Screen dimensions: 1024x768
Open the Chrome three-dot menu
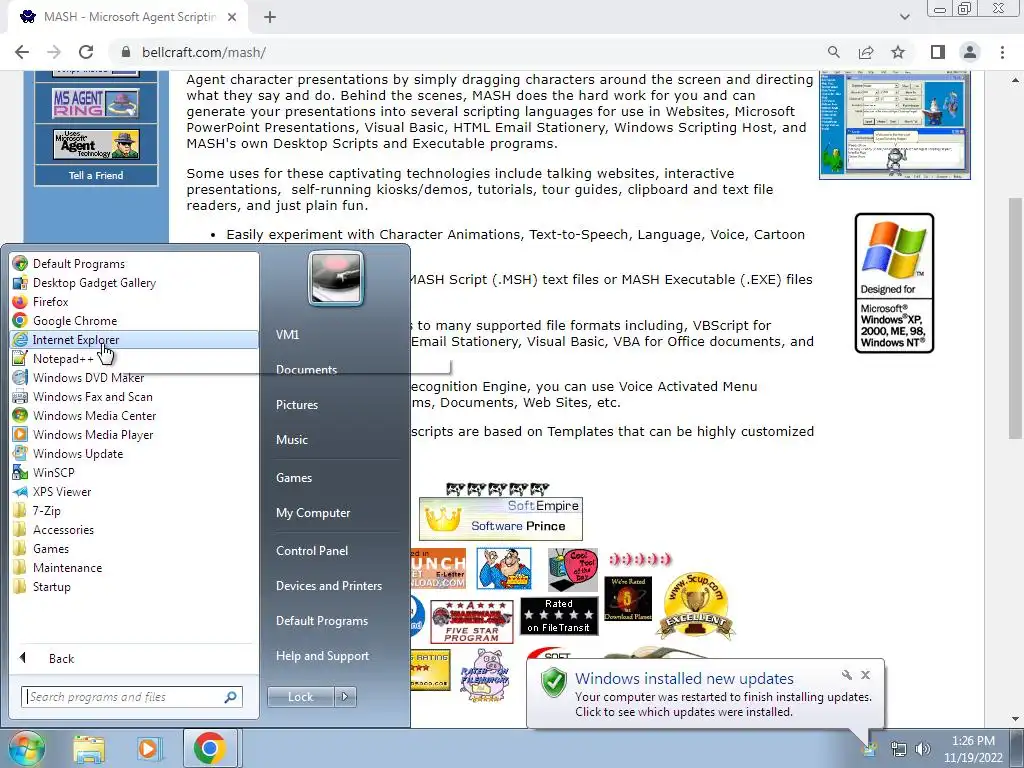[1002, 52]
